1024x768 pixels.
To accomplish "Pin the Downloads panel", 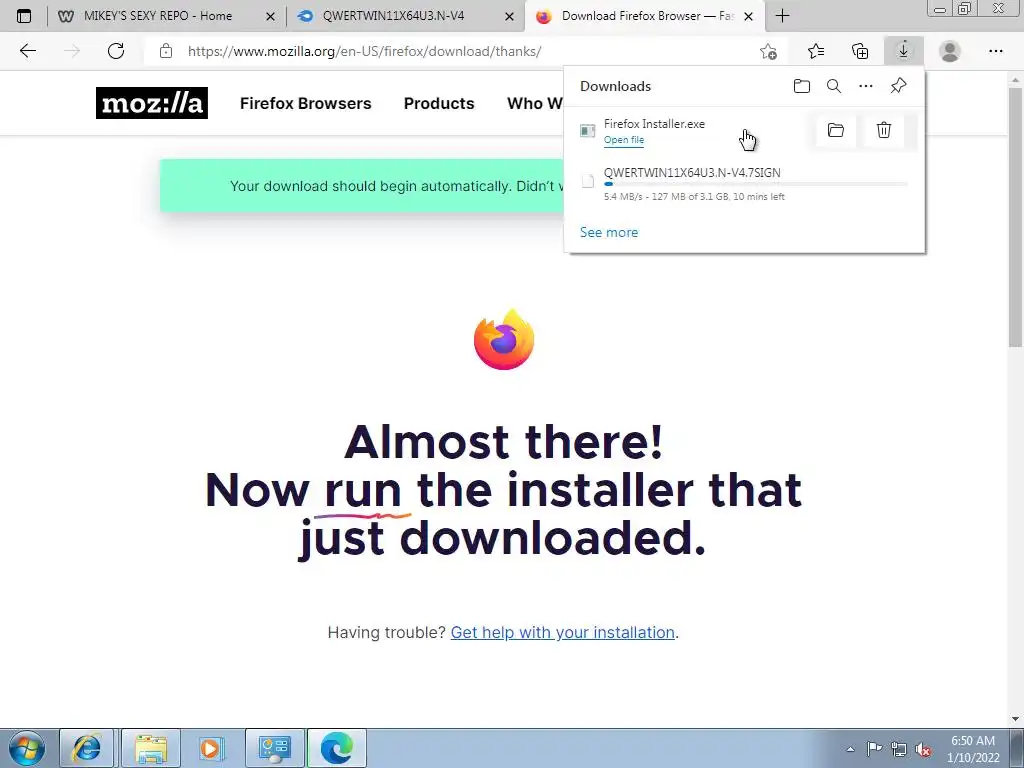I will click(x=899, y=86).
